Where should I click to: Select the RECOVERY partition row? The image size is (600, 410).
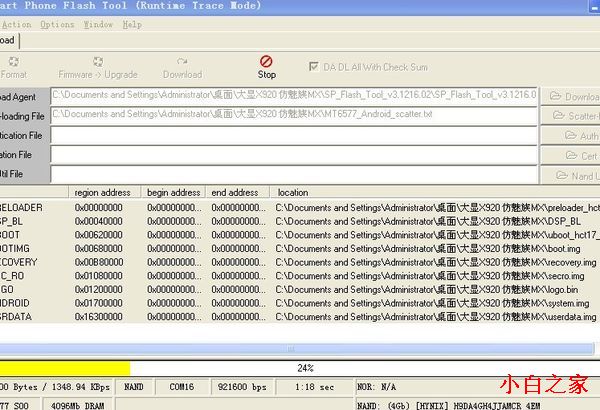[x=300, y=262]
